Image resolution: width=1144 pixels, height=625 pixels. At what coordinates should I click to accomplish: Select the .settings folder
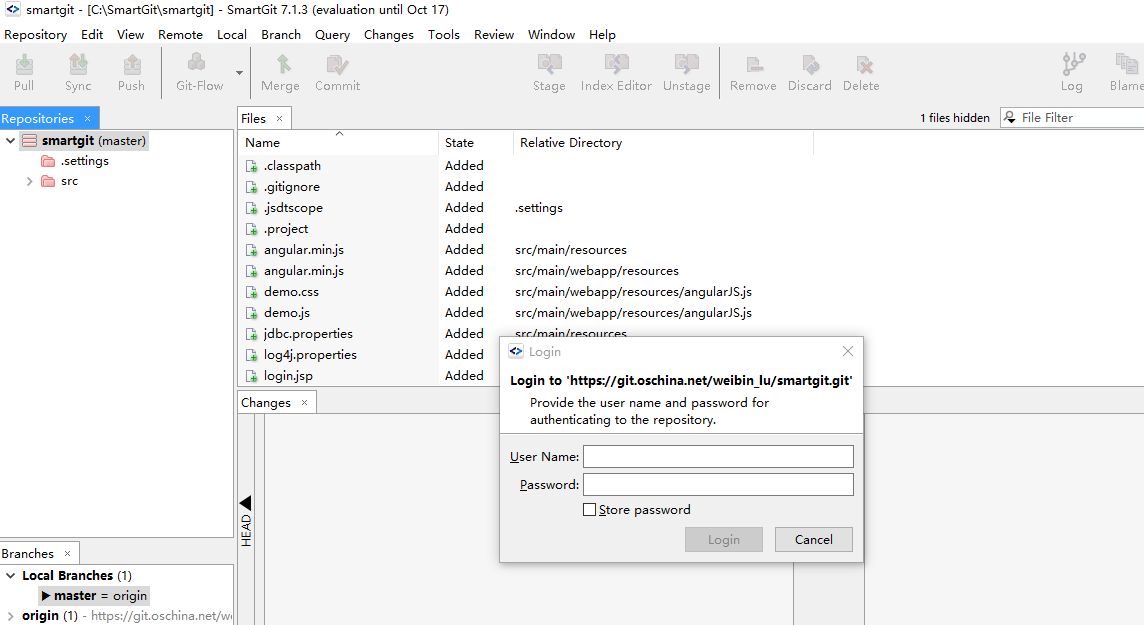pyautogui.click(x=75, y=160)
